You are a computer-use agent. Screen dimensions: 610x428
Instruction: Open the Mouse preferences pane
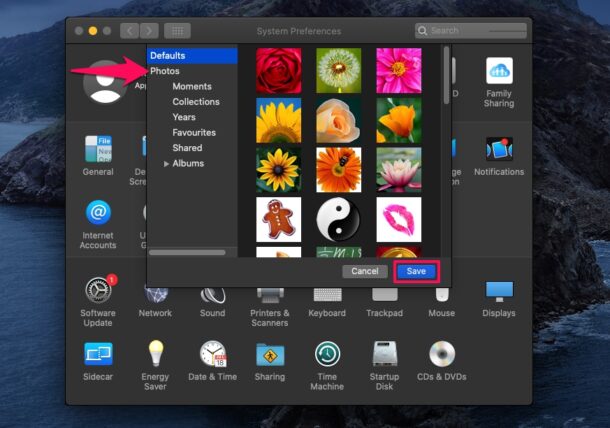pos(442,295)
